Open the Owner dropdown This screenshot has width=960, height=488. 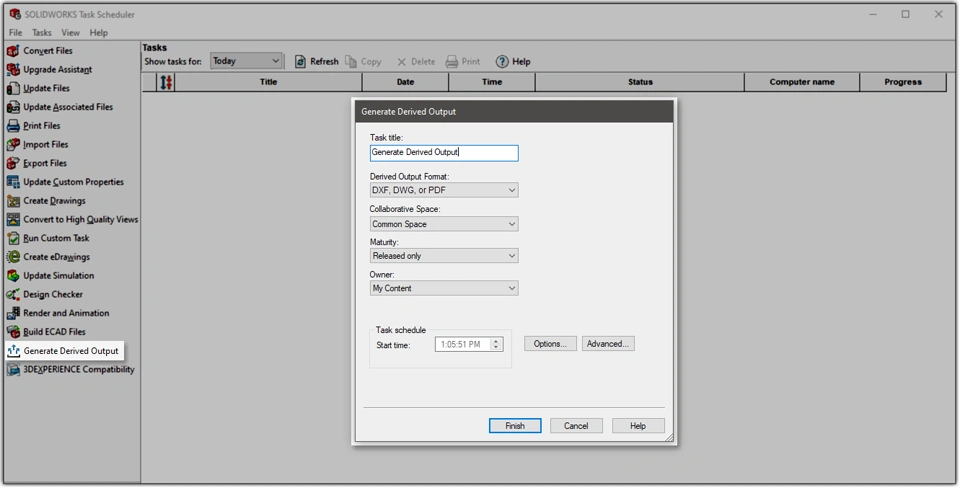click(x=444, y=288)
